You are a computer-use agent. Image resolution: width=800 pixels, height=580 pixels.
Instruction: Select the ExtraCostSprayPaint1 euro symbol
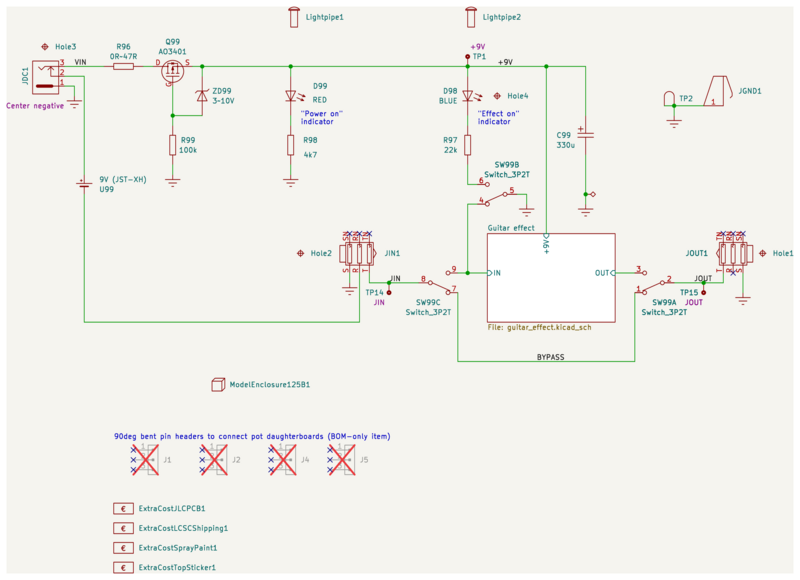point(123,548)
